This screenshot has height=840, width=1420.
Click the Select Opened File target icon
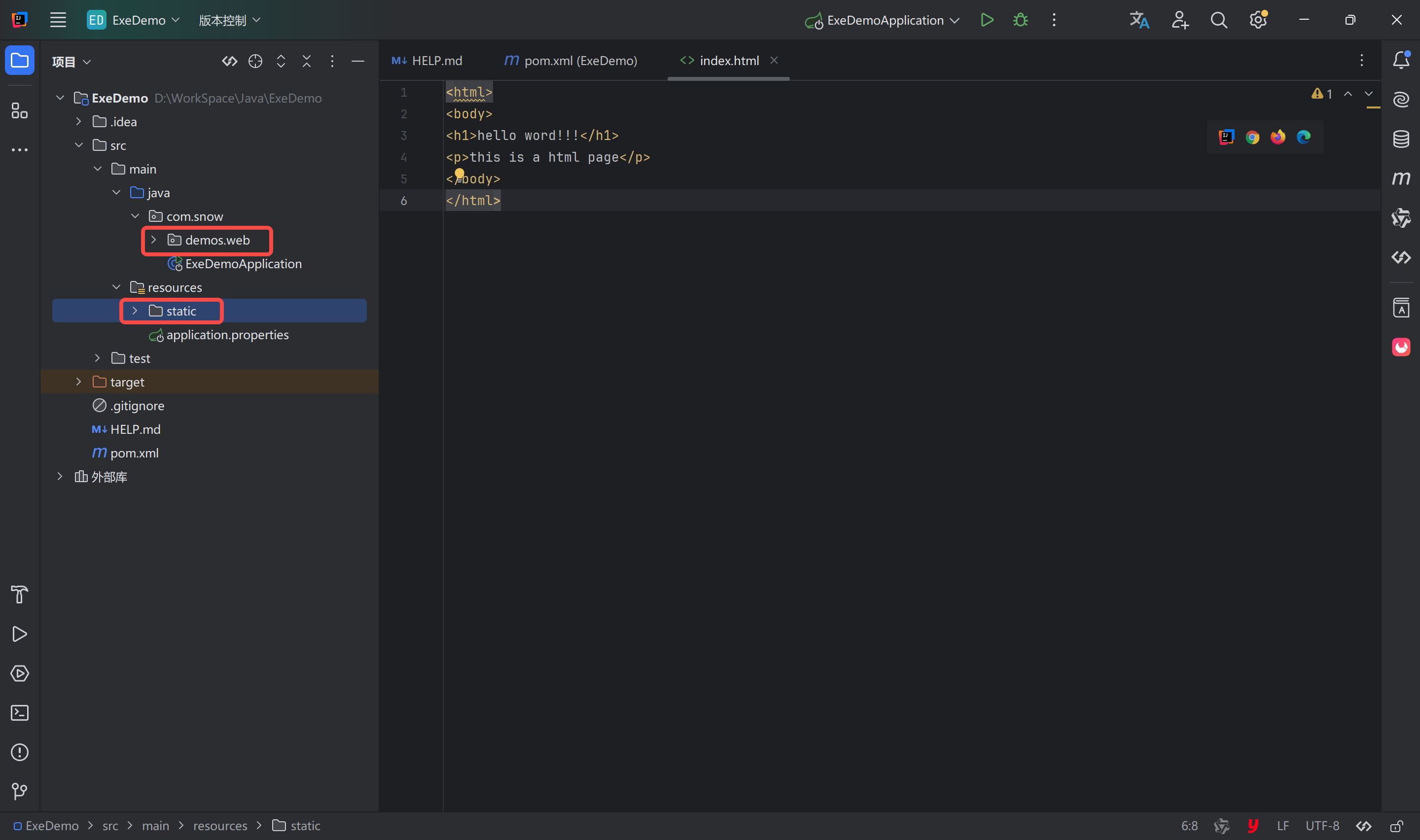[255, 61]
